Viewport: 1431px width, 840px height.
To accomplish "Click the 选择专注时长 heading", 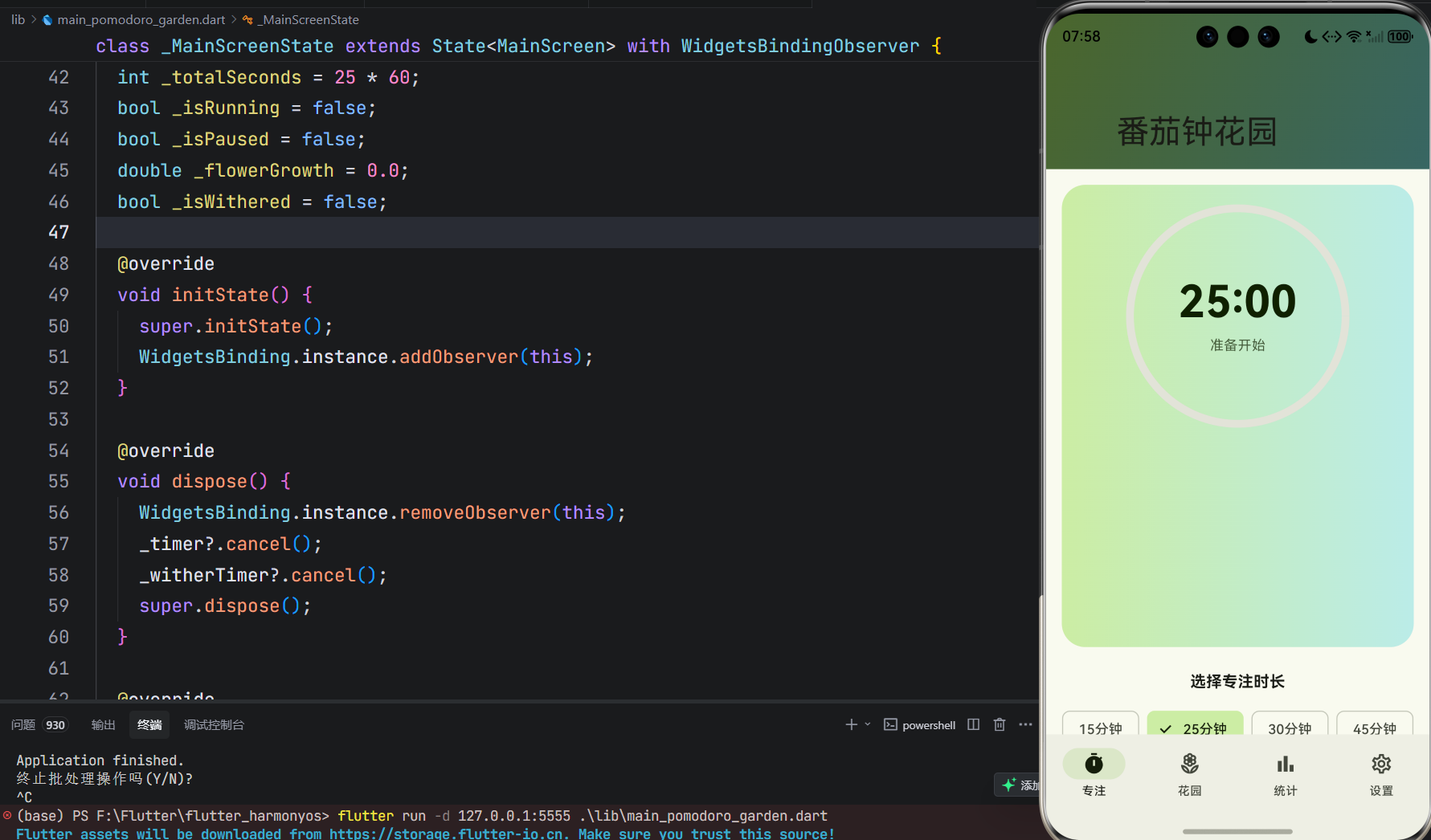I will click(x=1237, y=682).
